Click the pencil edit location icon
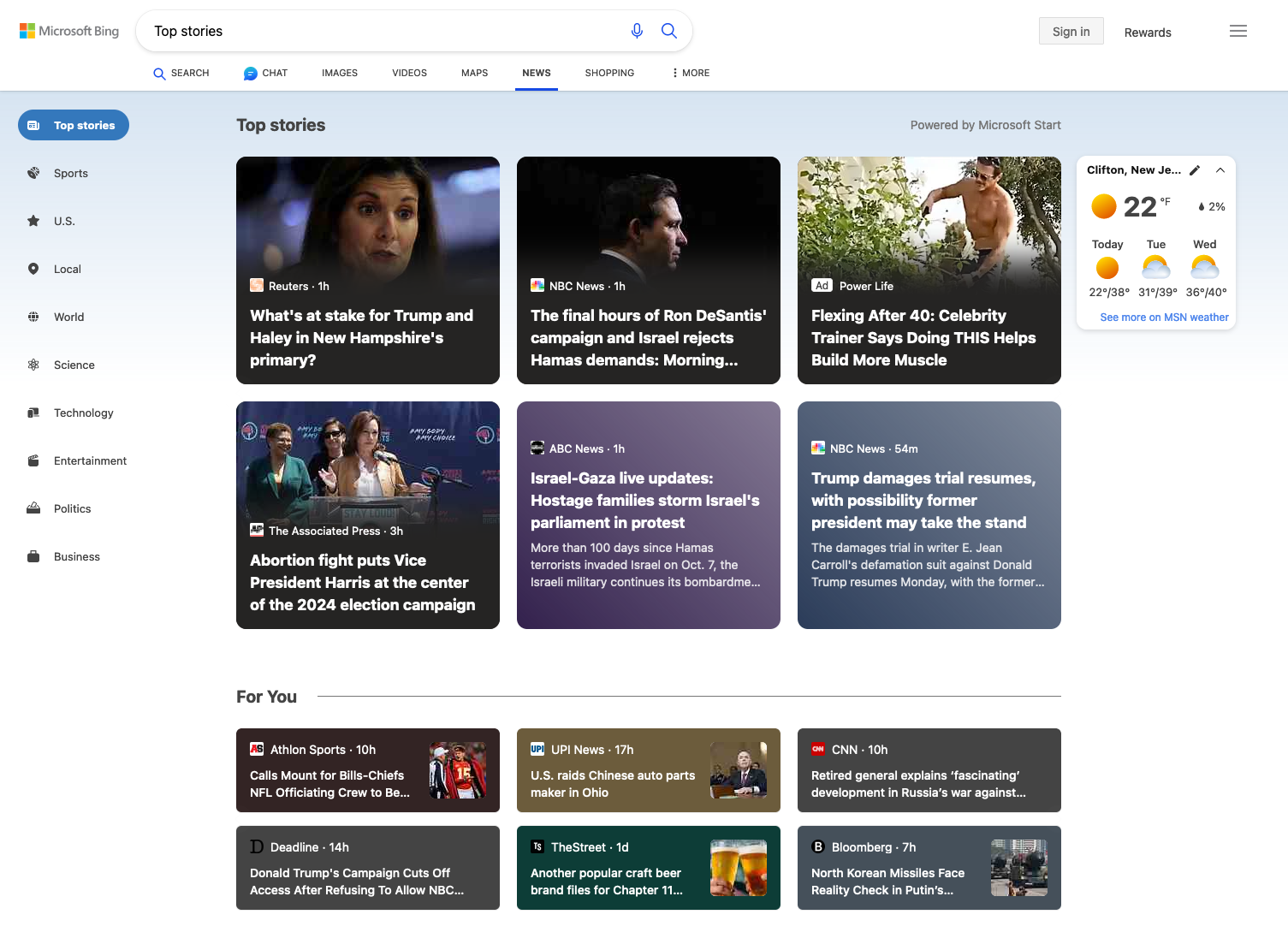1288x950 pixels. [1195, 170]
